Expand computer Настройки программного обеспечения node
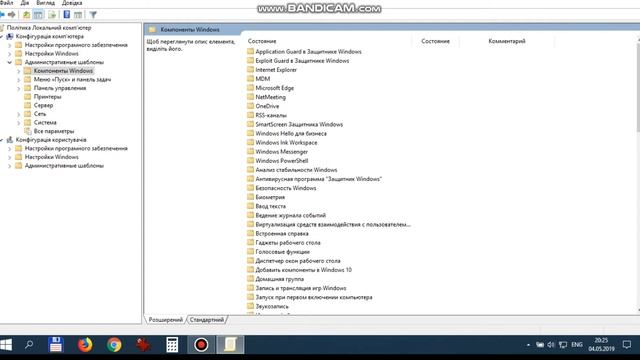Viewport: 640px width, 360px height. 9,45
